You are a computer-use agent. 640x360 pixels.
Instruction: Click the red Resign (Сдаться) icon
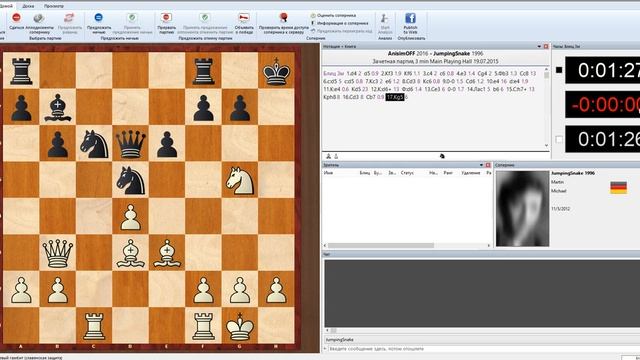pos(16,18)
